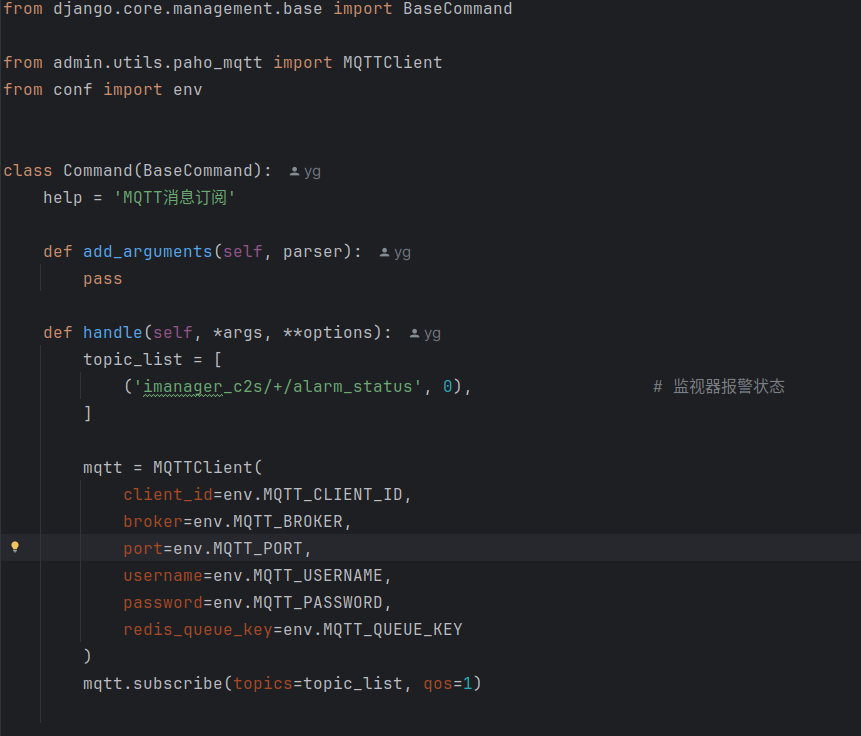The image size is (861, 736).
Task: Click the client_id keyword argument
Action: (167, 494)
